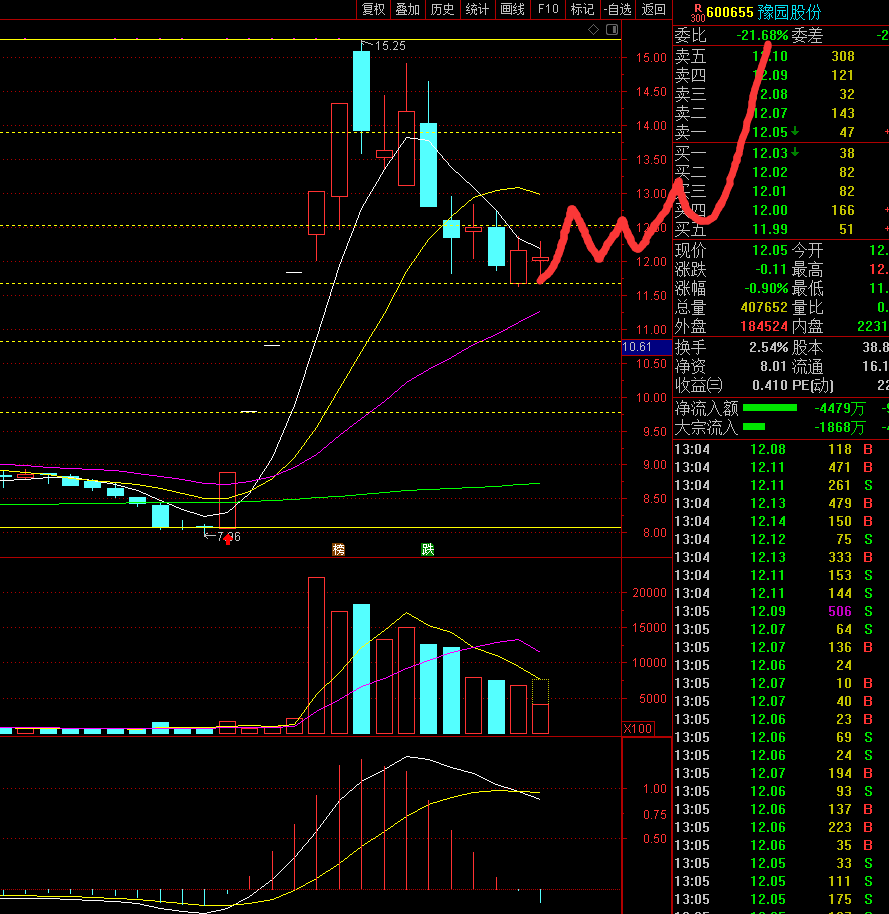Open the 榜 marker under the K-line chart
The image size is (889, 914).
pyautogui.click(x=338, y=549)
